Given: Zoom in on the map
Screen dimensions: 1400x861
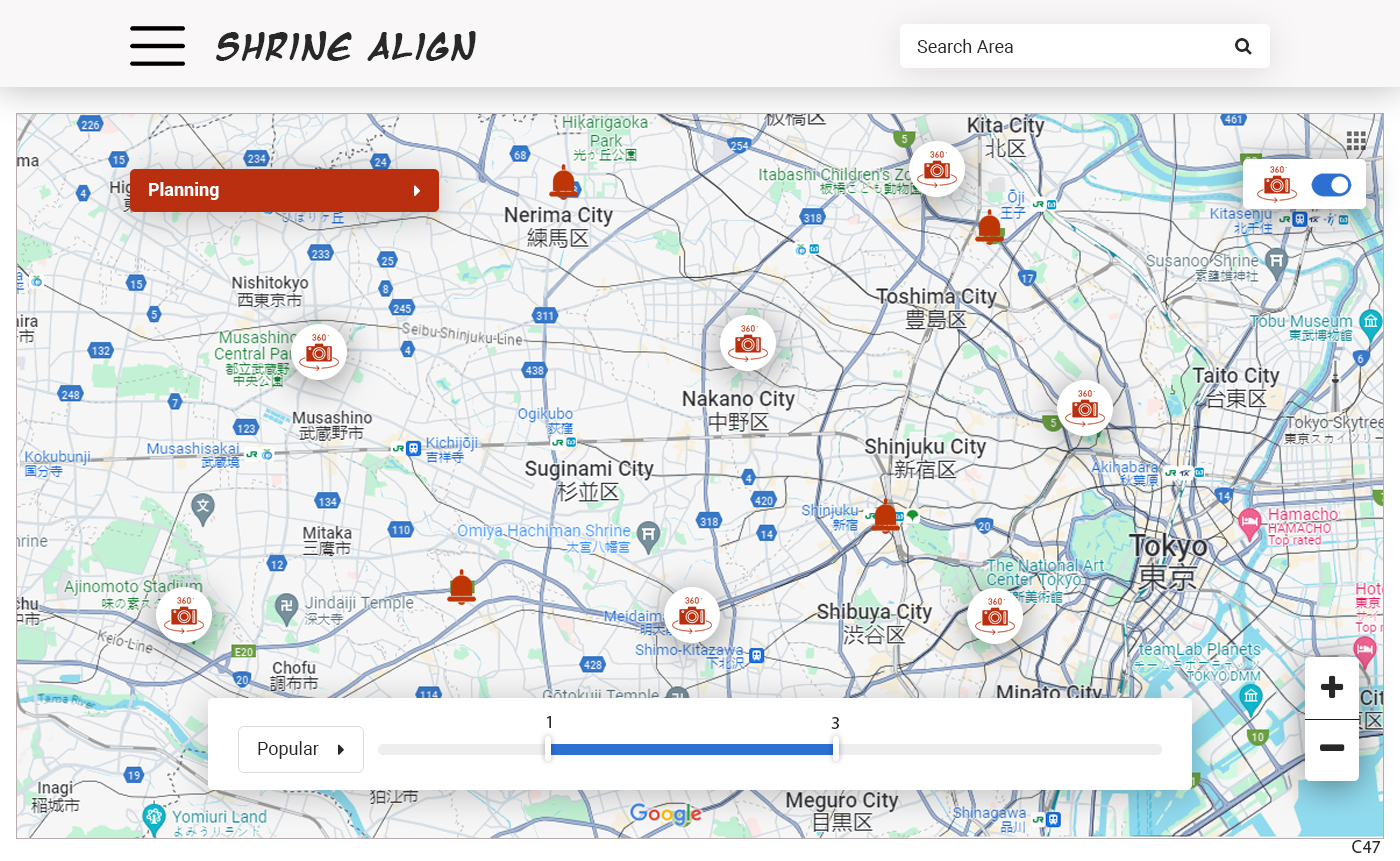Looking at the screenshot, I should (1331, 688).
